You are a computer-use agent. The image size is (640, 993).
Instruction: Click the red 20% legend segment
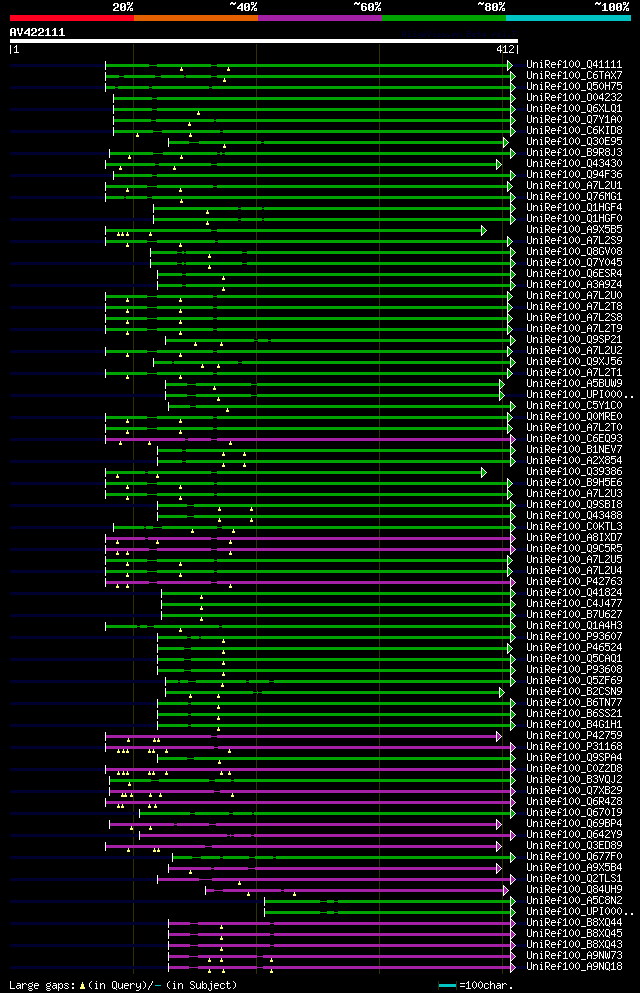pyautogui.click(x=72, y=18)
